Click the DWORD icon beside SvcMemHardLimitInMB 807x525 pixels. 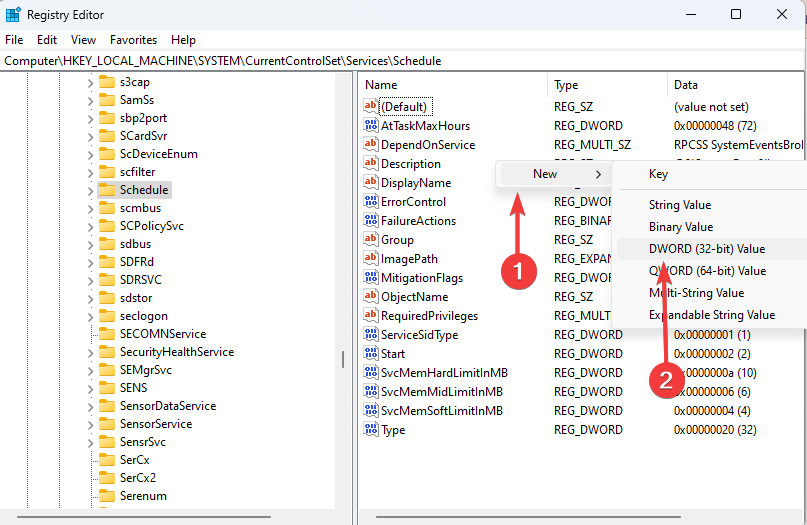[371, 373]
